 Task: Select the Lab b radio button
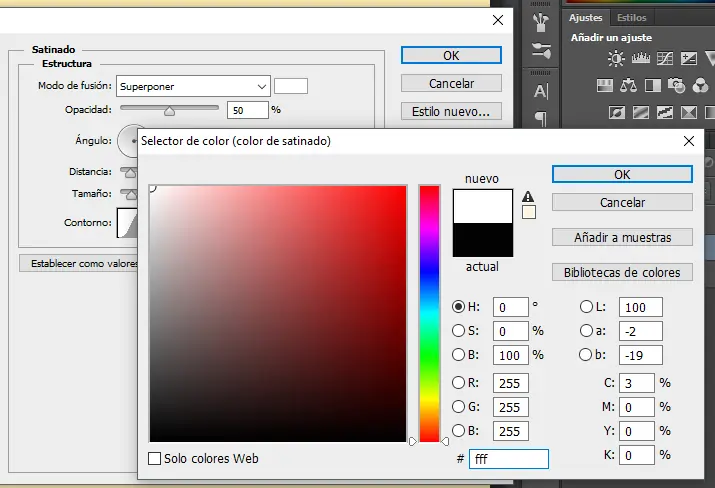(585, 354)
